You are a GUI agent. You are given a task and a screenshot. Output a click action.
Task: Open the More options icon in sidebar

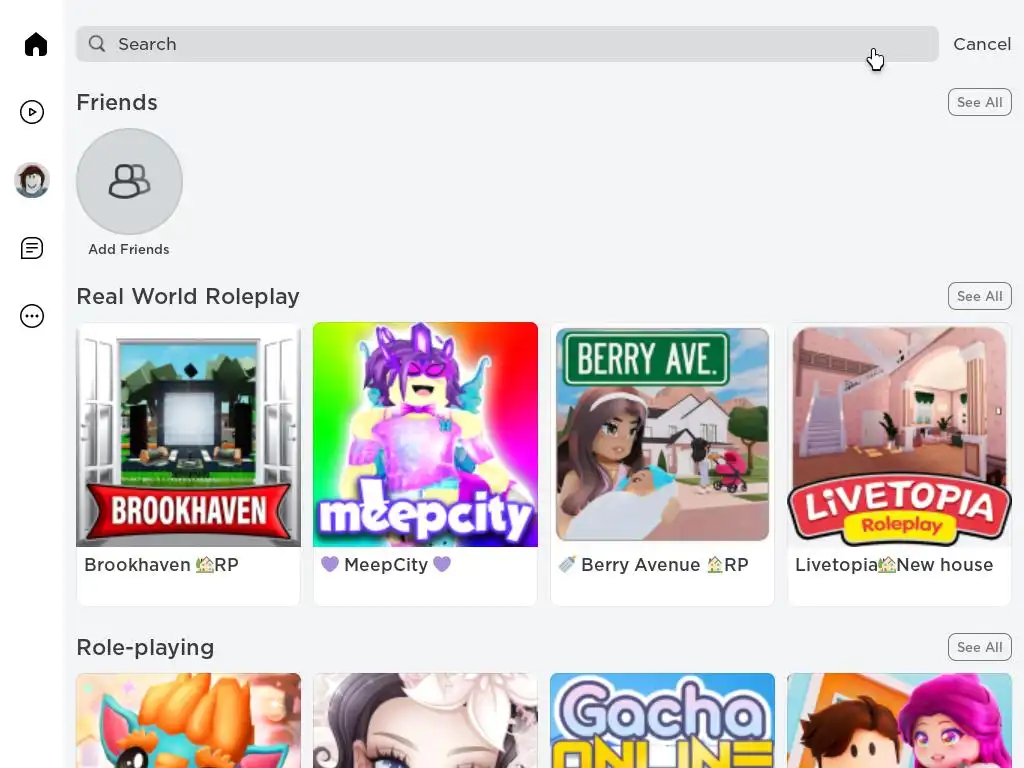32,316
